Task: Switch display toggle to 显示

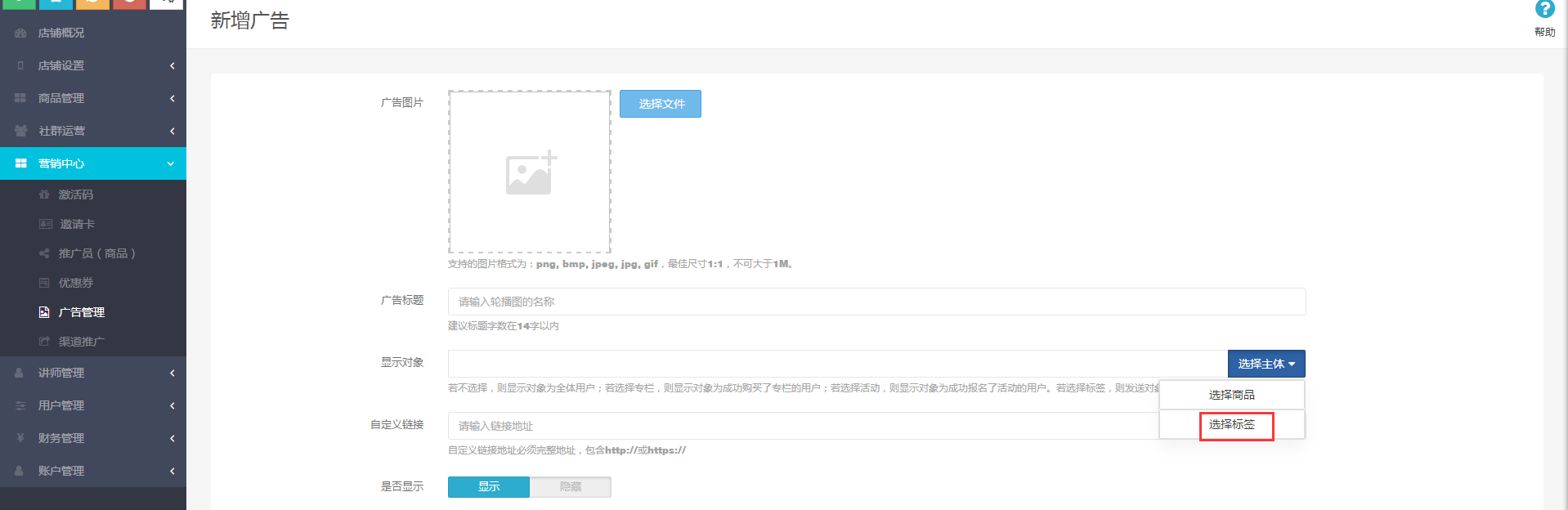Action: pyautogui.click(x=489, y=487)
